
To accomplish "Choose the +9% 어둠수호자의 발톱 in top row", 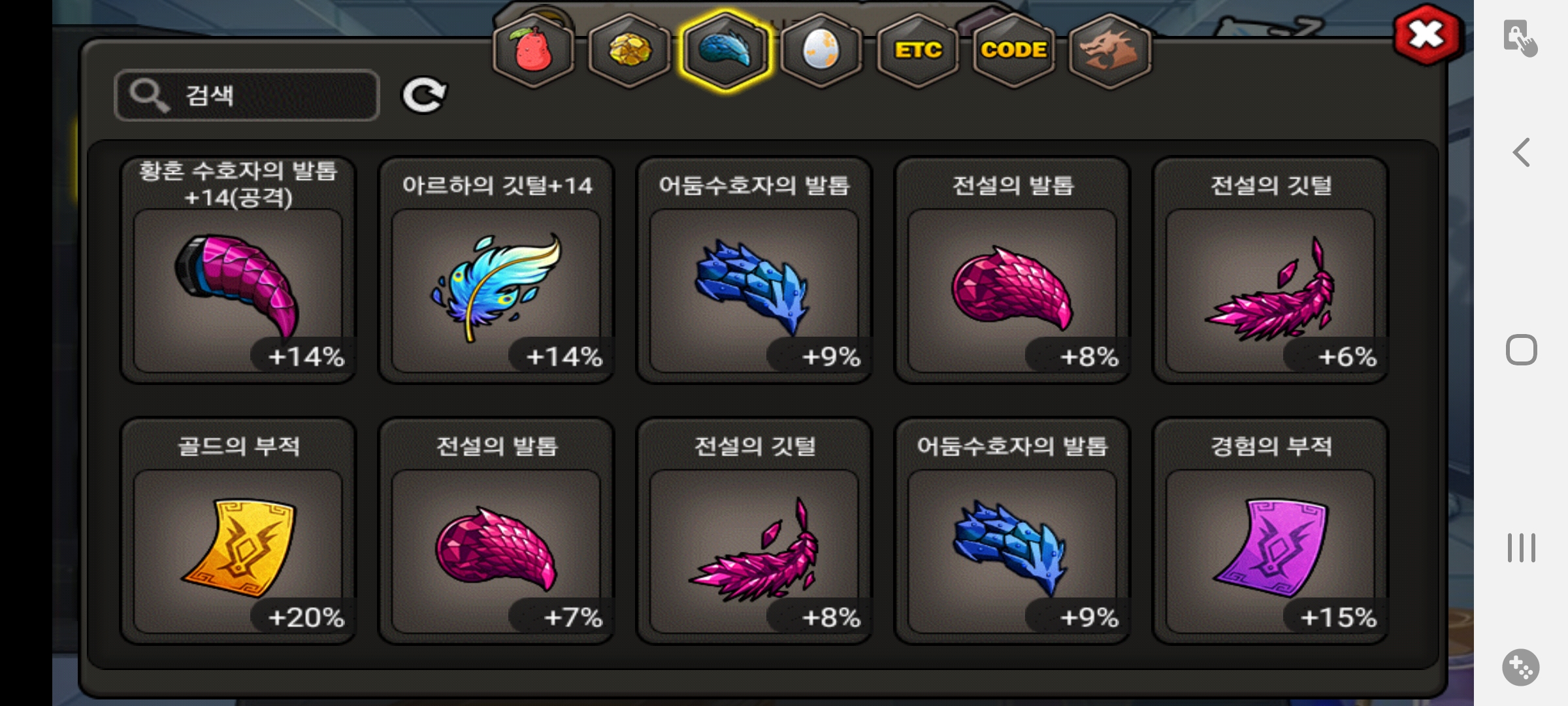I will pos(755,270).
